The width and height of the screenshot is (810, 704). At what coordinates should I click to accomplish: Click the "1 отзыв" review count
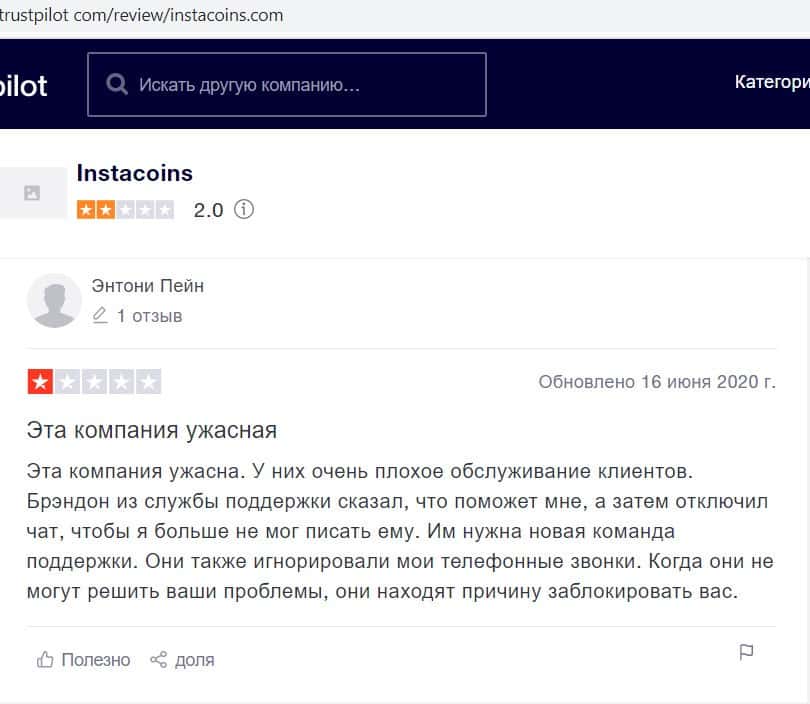point(150,316)
